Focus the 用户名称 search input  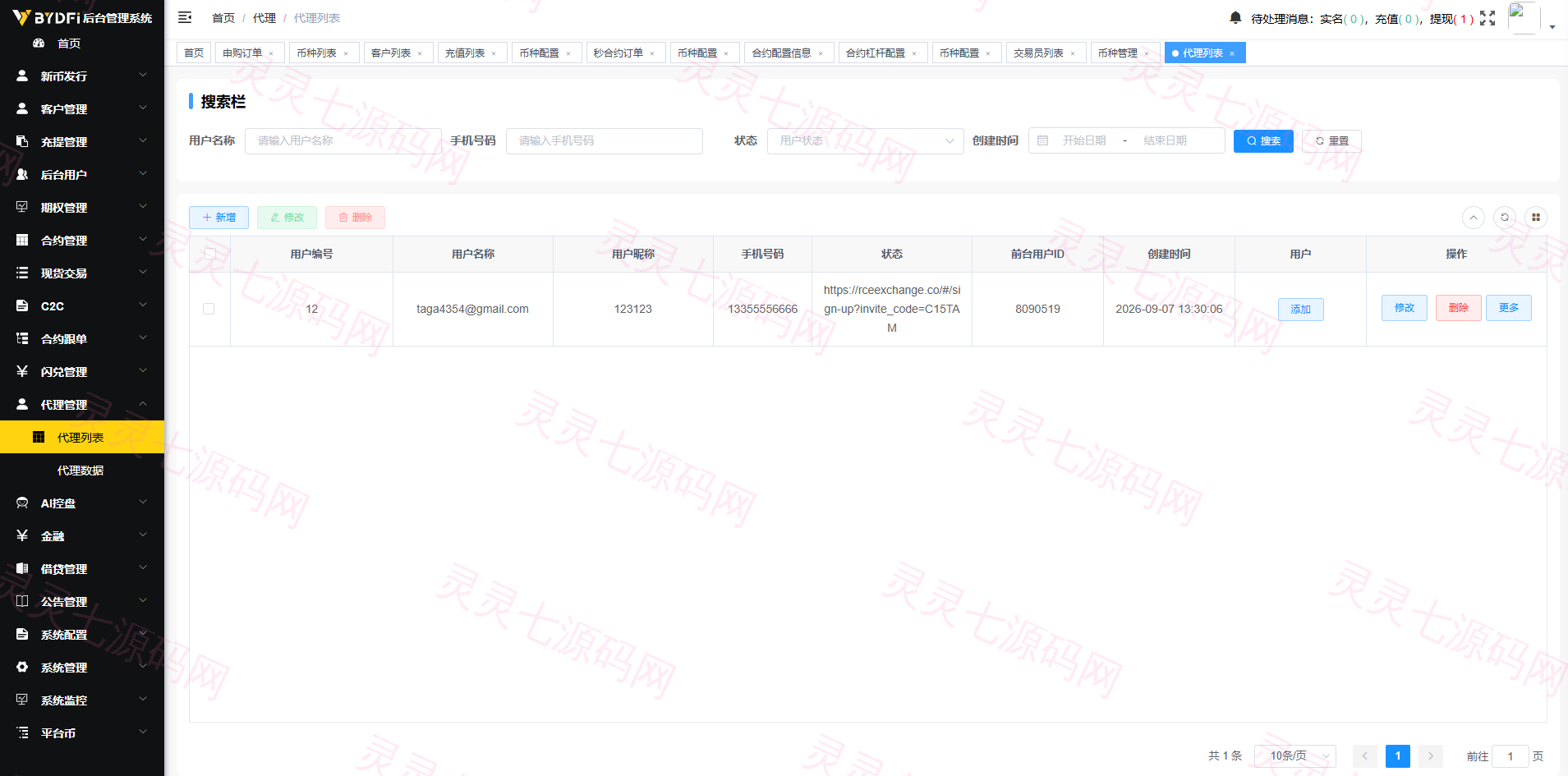tap(343, 140)
